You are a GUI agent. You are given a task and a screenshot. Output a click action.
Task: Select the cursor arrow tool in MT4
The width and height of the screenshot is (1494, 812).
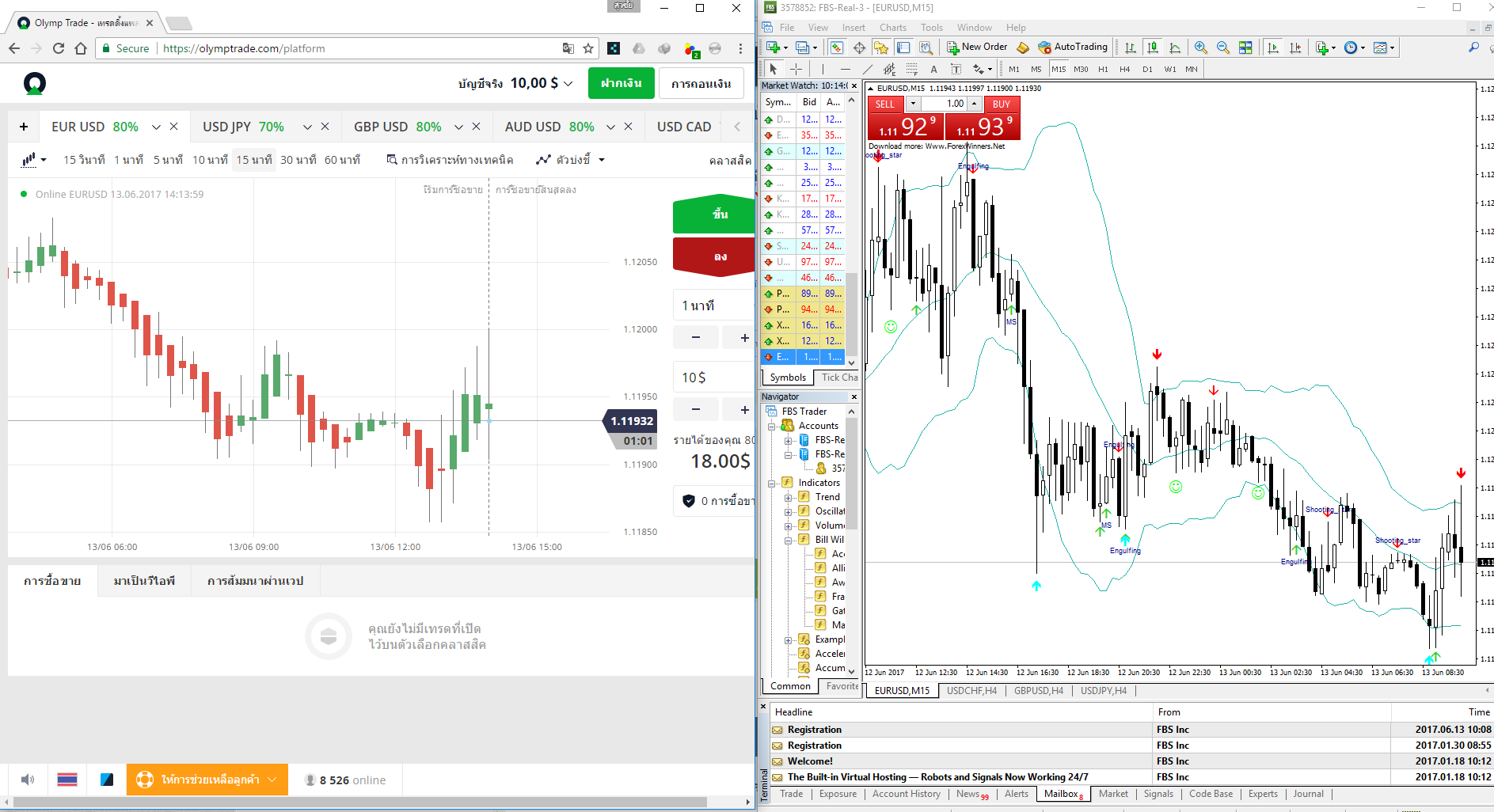tap(774, 69)
